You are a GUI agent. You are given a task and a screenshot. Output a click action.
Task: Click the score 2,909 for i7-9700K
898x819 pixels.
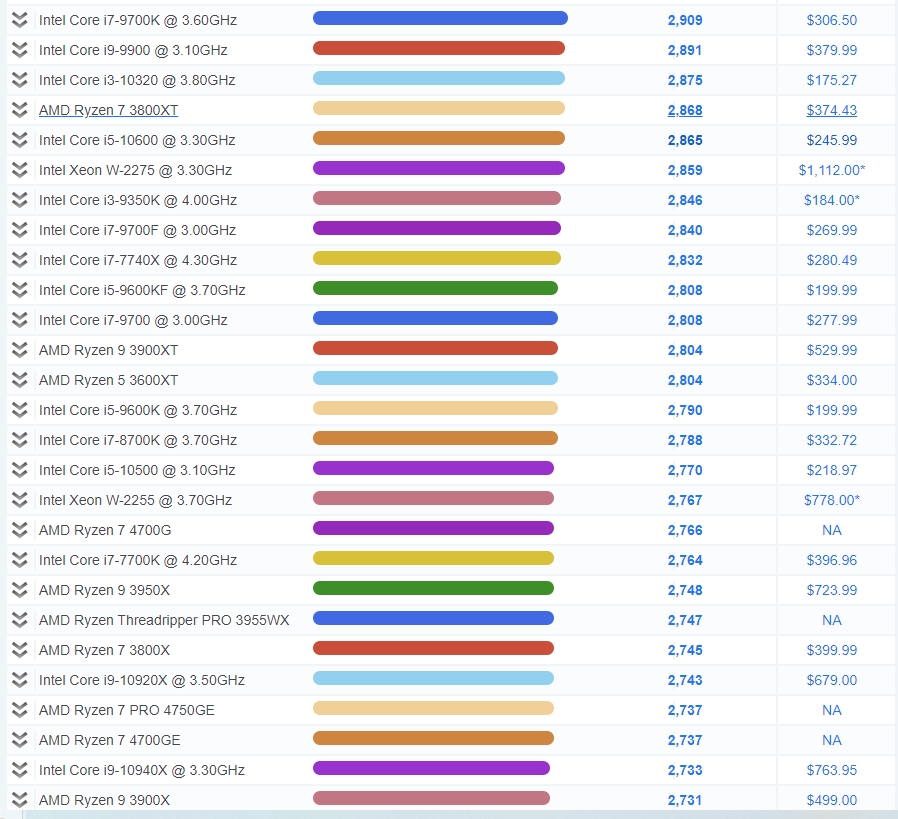pos(685,20)
